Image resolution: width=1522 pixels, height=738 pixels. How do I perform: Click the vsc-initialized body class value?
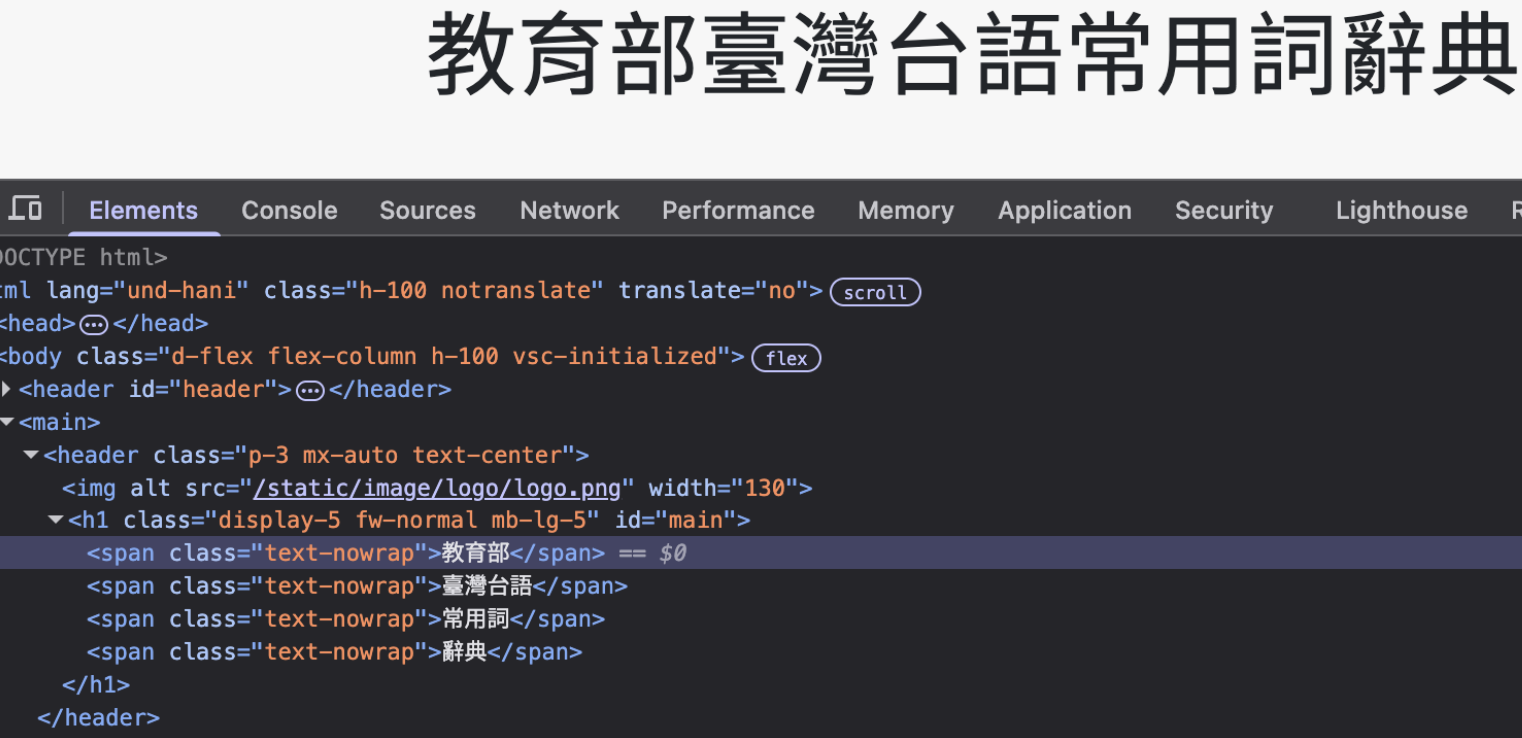pyautogui.click(x=614, y=356)
